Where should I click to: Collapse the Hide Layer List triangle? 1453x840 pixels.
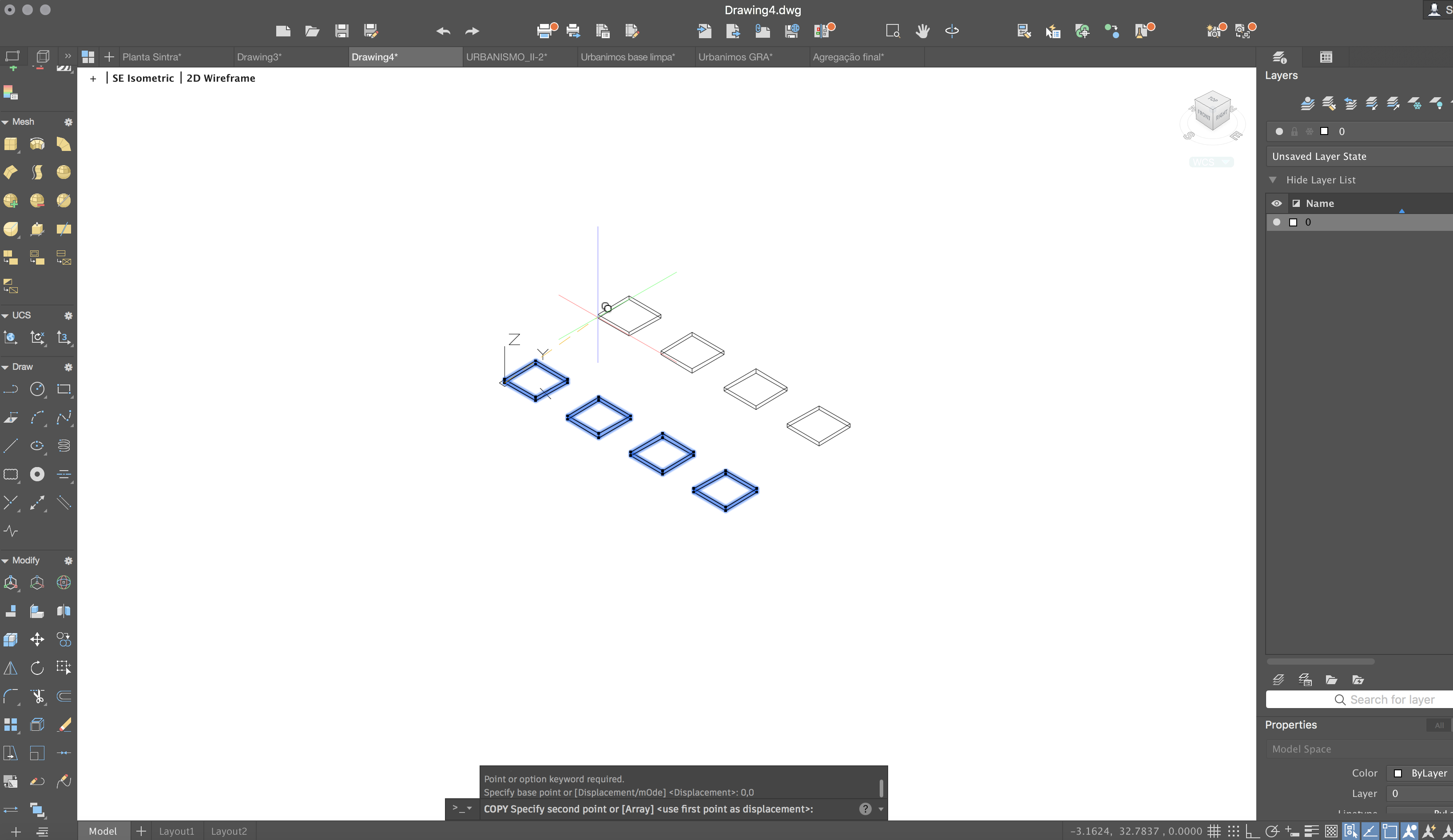point(1273,180)
